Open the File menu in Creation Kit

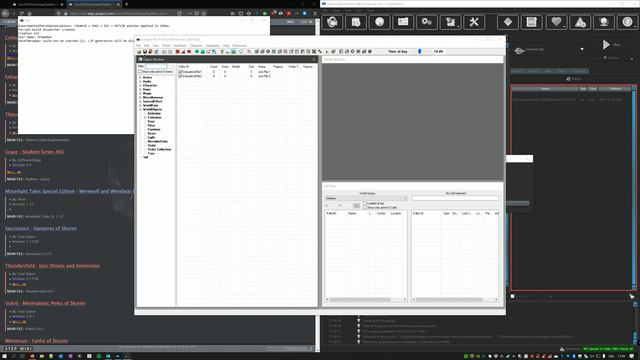coord(139,46)
